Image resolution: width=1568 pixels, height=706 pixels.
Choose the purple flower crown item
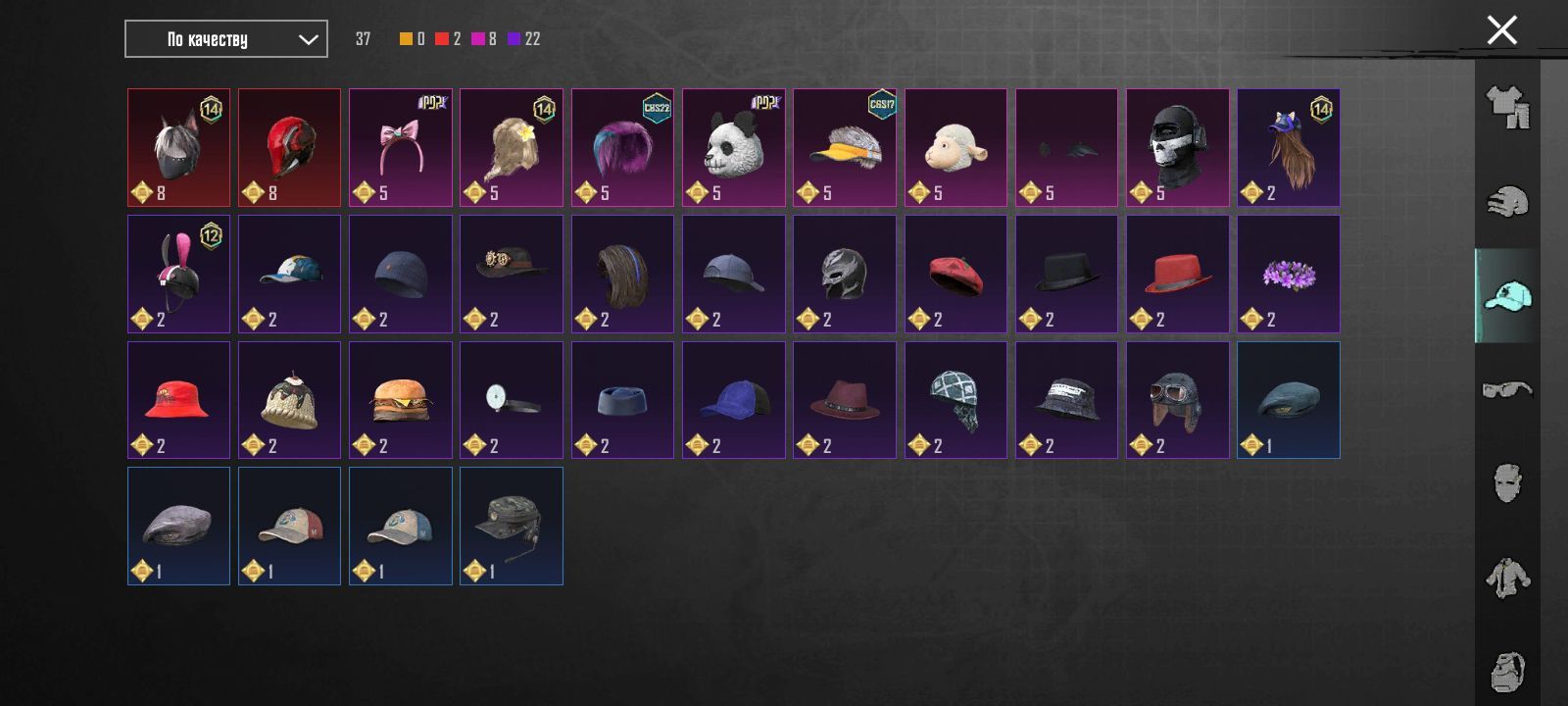(x=1289, y=275)
